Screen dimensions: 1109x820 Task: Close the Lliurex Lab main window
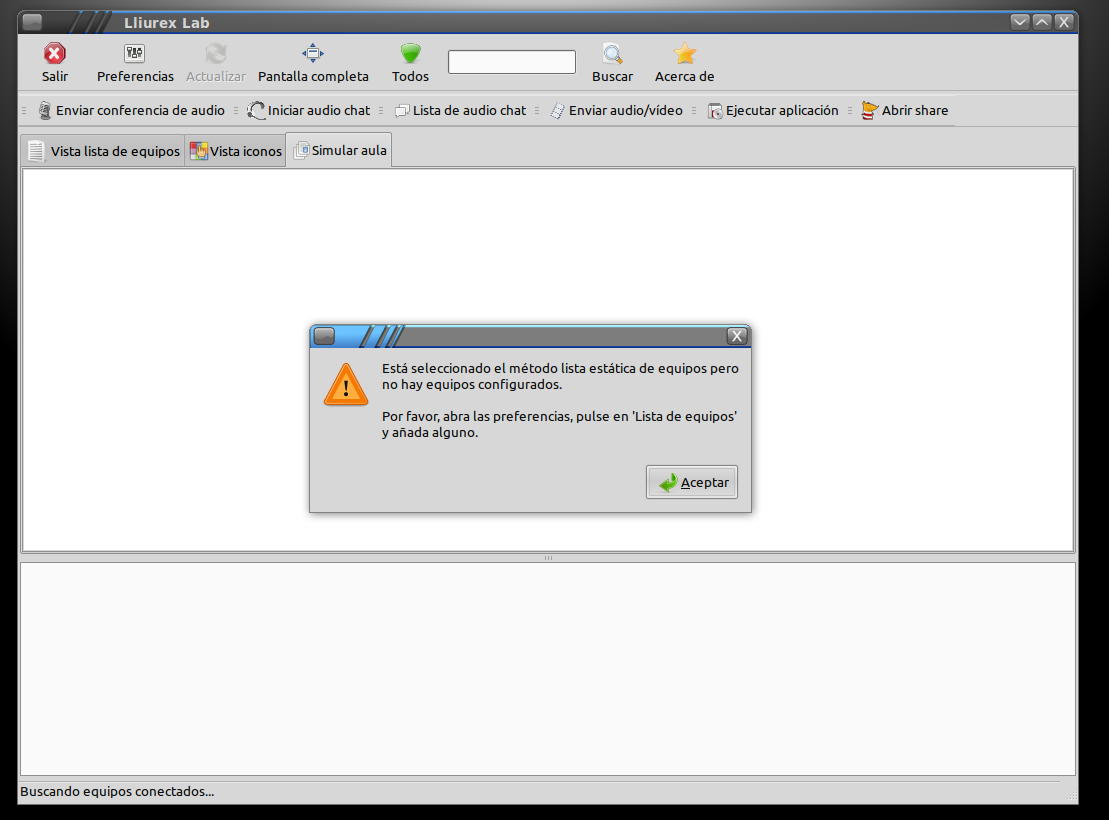(x=1064, y=22)
